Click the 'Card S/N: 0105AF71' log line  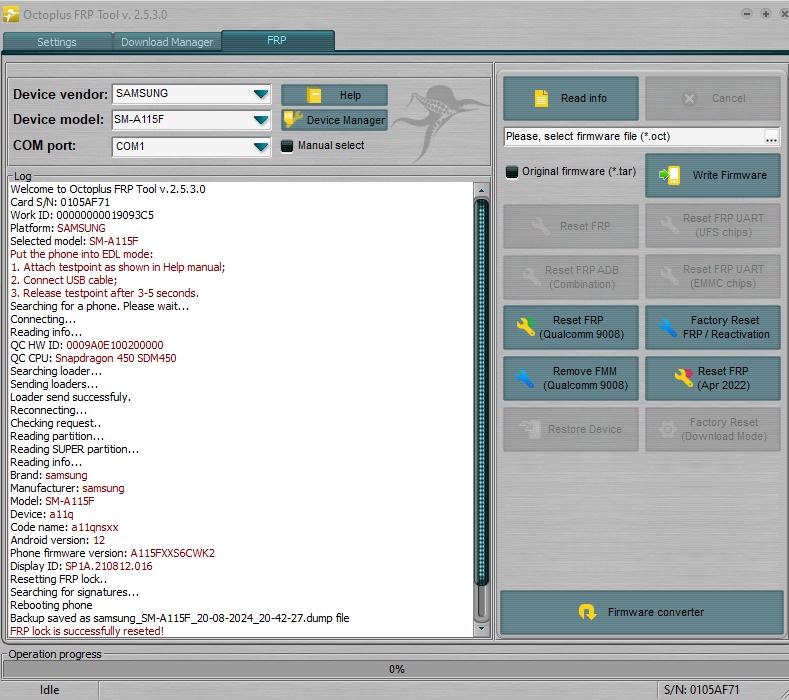tap(60, 202)
